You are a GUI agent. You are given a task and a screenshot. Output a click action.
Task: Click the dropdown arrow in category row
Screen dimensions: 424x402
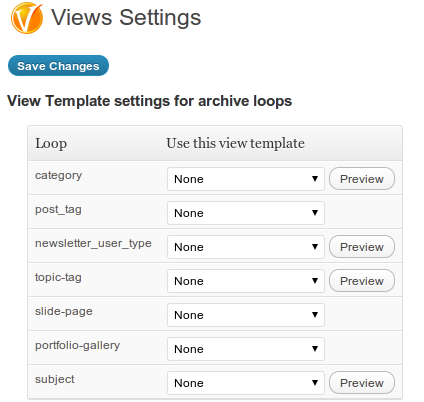pos(315,179)
